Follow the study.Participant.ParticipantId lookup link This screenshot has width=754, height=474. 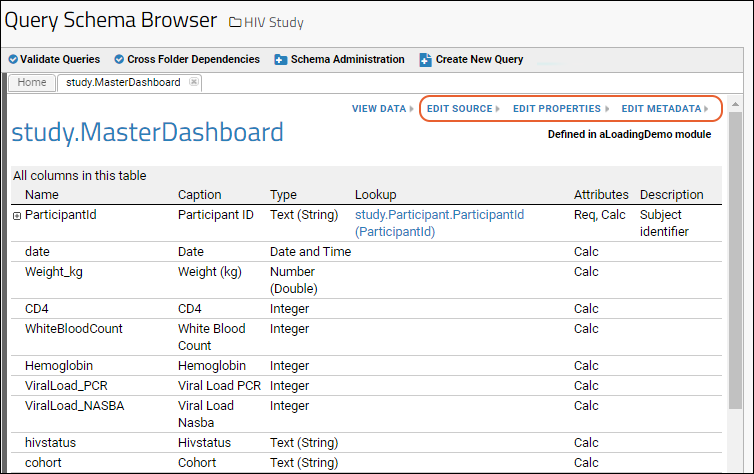point(439,215)
